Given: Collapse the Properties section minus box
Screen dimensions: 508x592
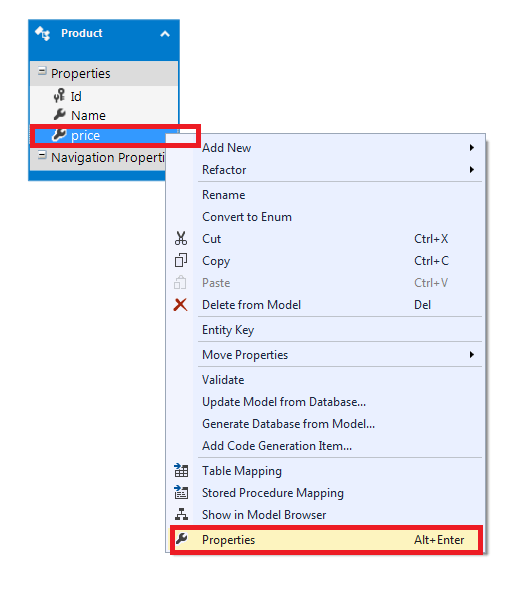Looking at the screenshot, I should coord(42,71).
